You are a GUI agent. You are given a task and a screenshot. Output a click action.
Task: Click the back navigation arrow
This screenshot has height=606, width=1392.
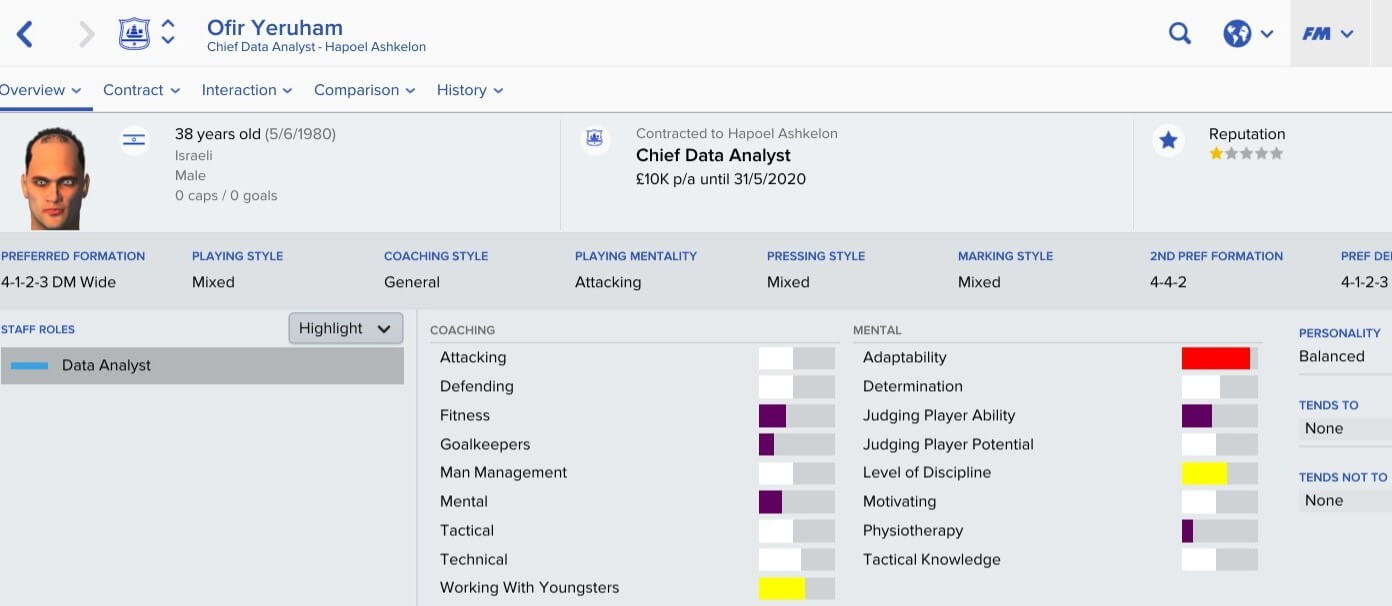point(25,34)
